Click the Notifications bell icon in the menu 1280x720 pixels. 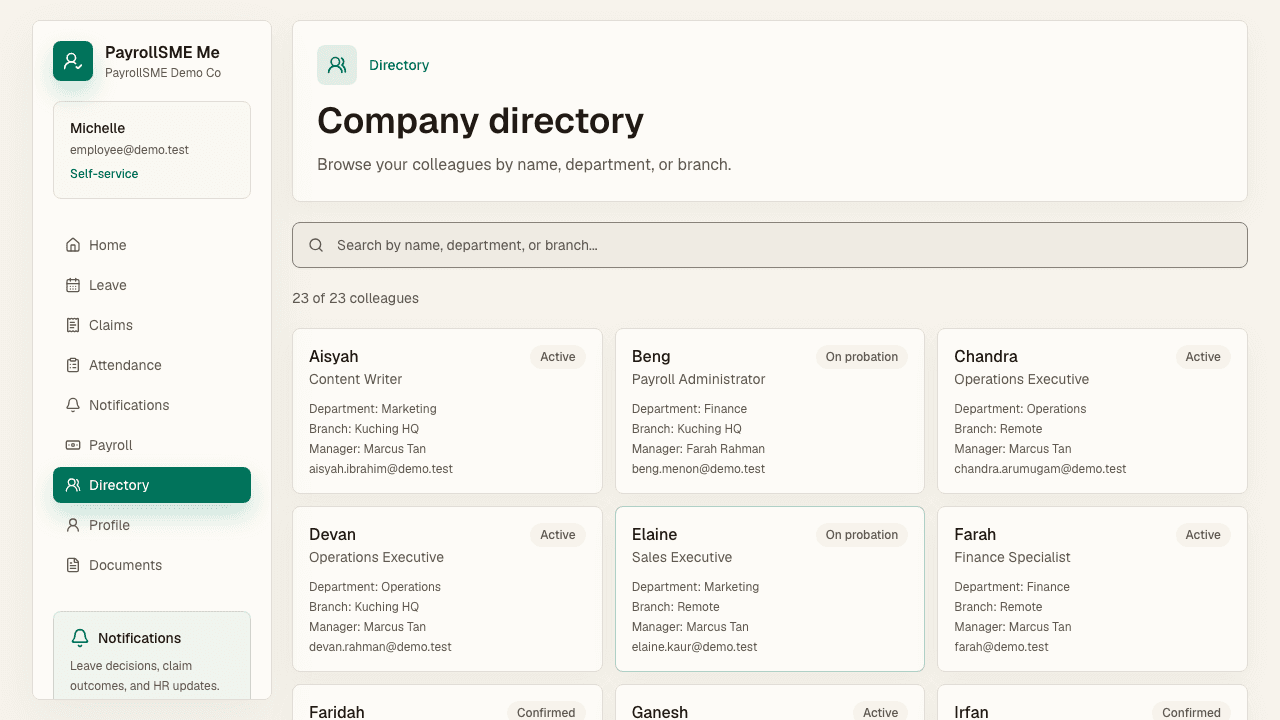point(73,405)
